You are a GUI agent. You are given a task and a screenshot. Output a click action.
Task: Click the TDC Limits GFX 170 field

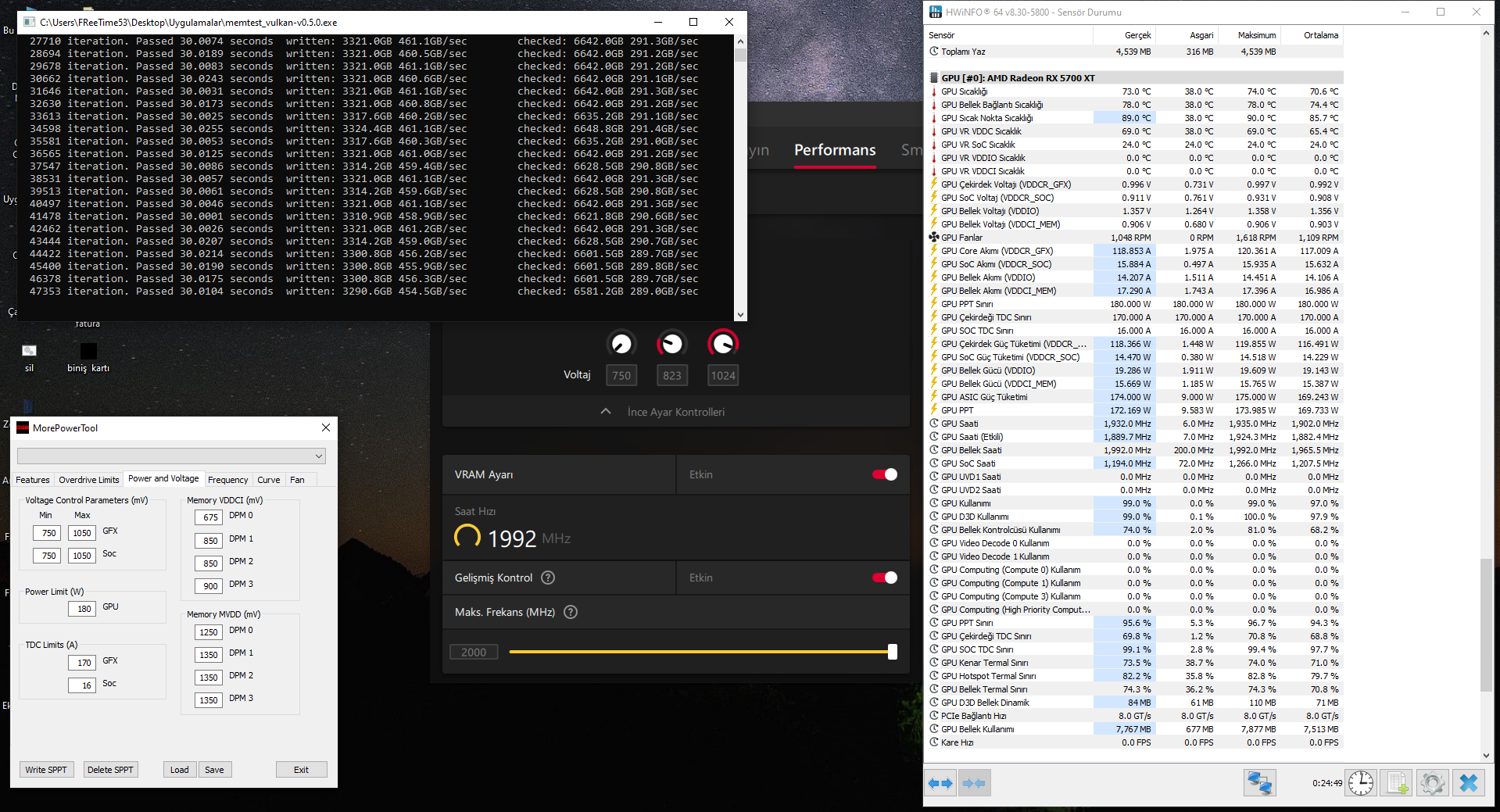click(x=82, y=663)
